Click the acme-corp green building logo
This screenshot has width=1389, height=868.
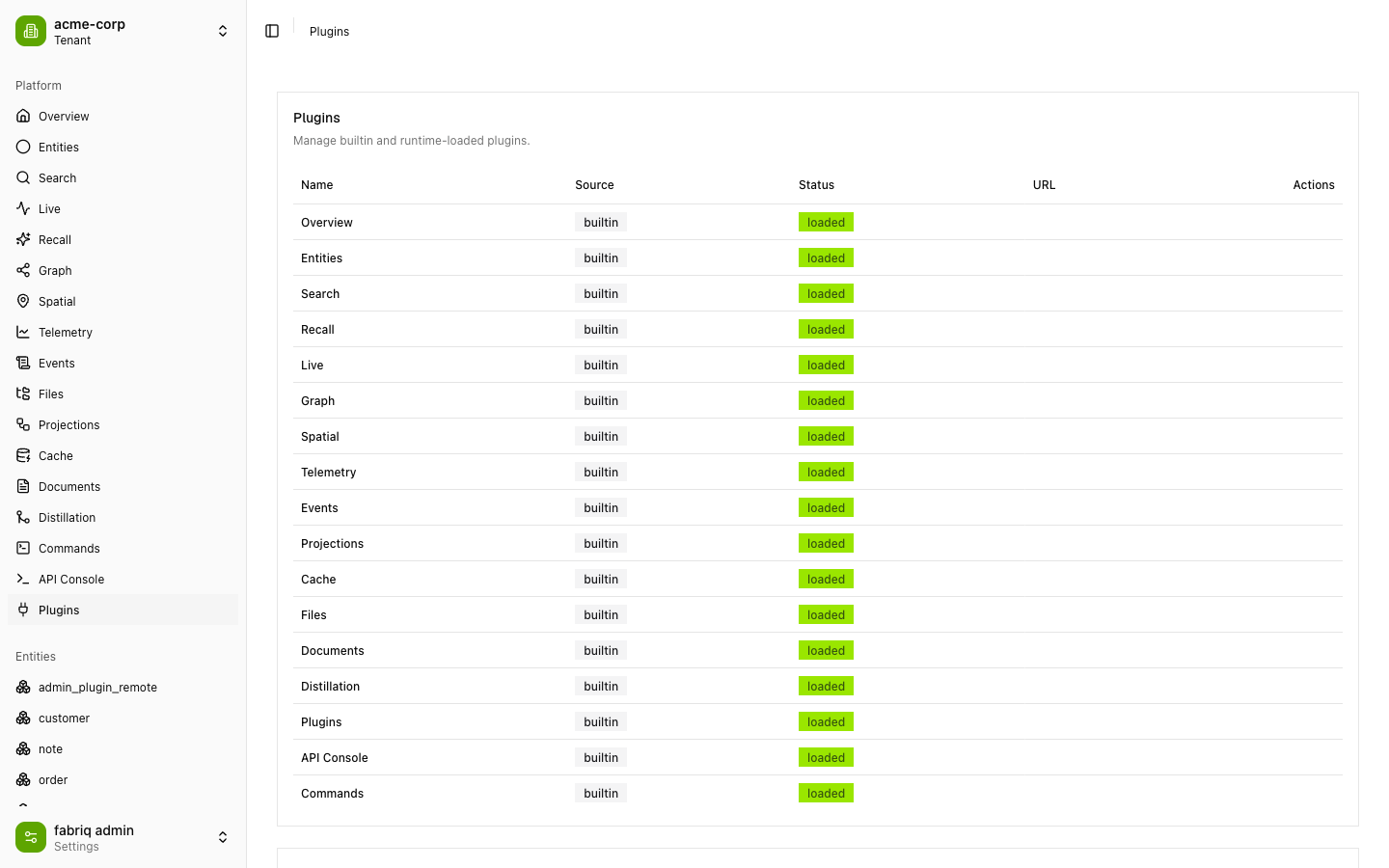click(x=31, y=31)
